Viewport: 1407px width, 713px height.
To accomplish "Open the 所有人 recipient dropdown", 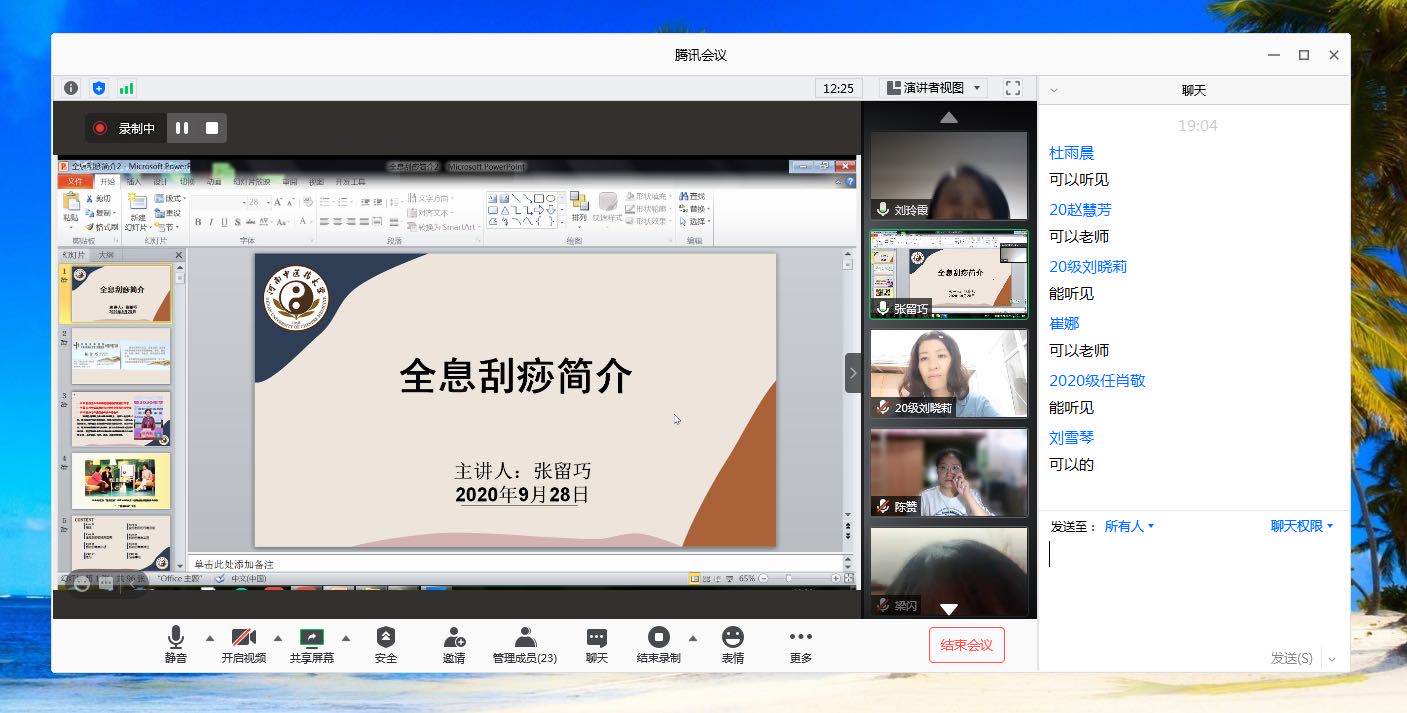I will pos(1129,526).
